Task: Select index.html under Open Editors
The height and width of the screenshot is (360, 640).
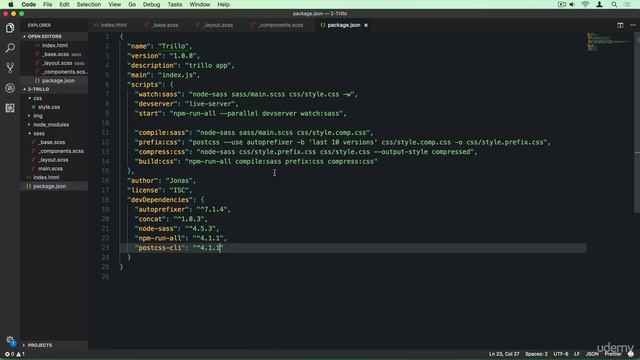Action: click(55, 45)
